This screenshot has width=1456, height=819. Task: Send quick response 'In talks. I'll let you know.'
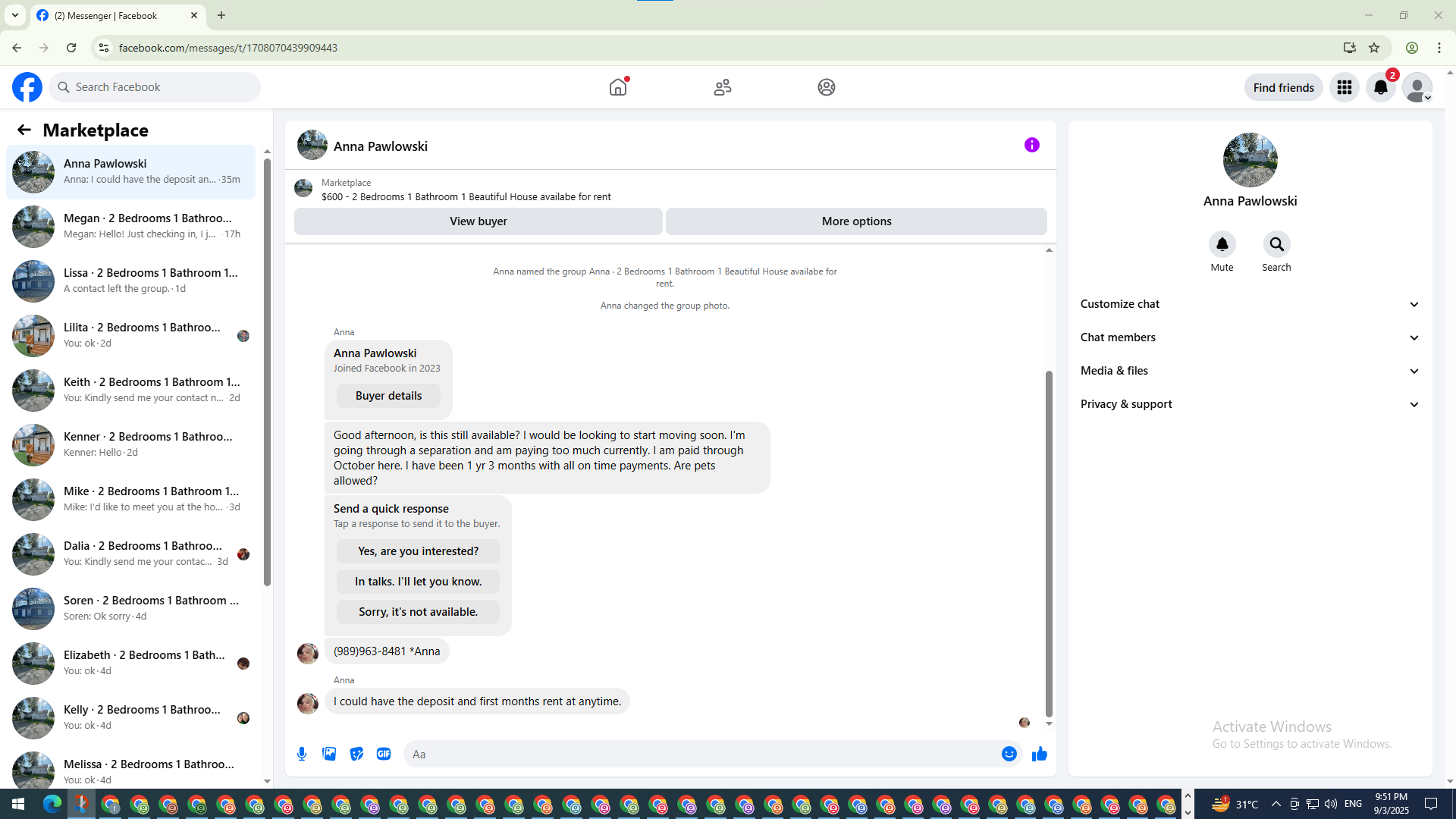[418, 582]
